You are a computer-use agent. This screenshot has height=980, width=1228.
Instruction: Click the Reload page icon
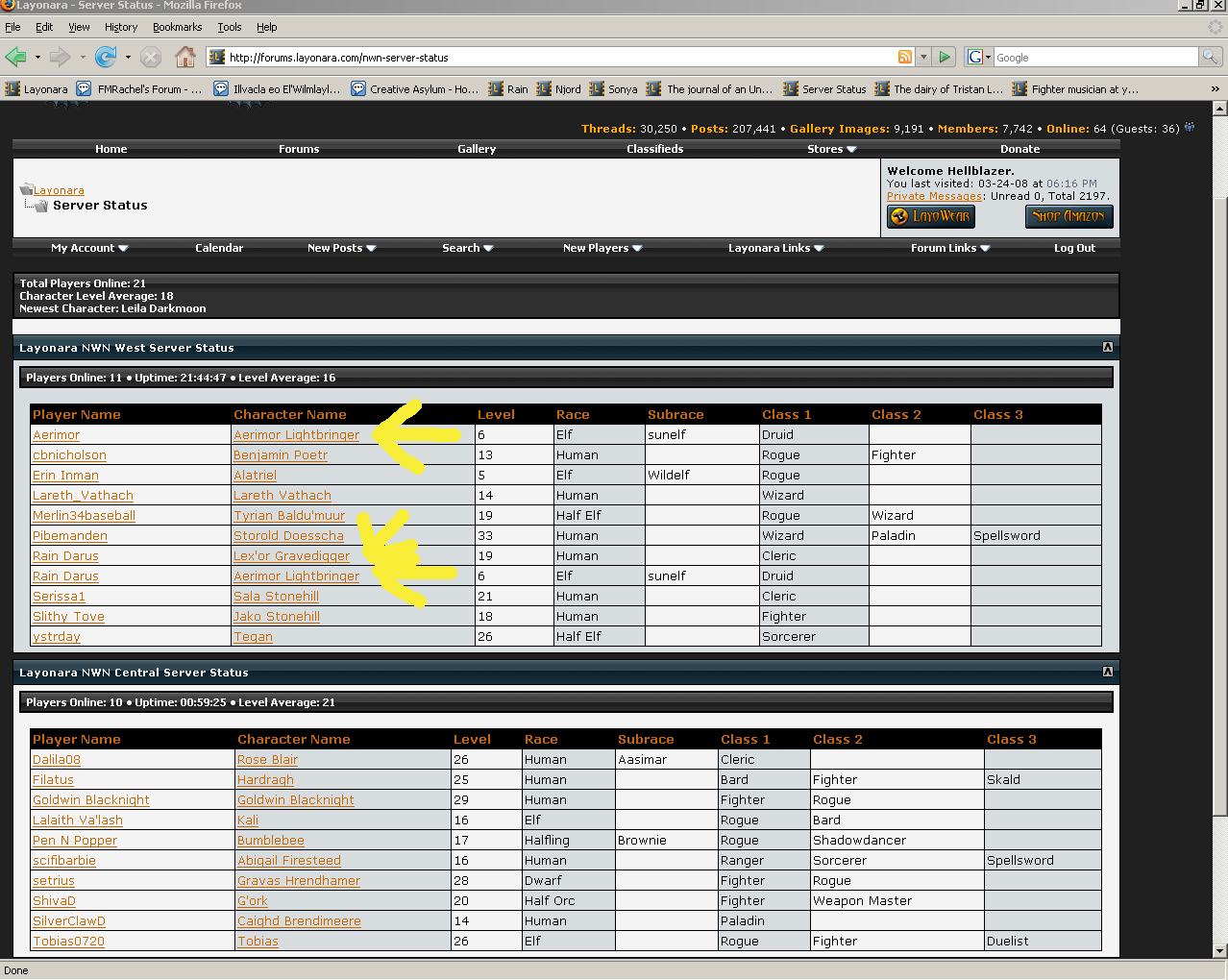point(105,57)
